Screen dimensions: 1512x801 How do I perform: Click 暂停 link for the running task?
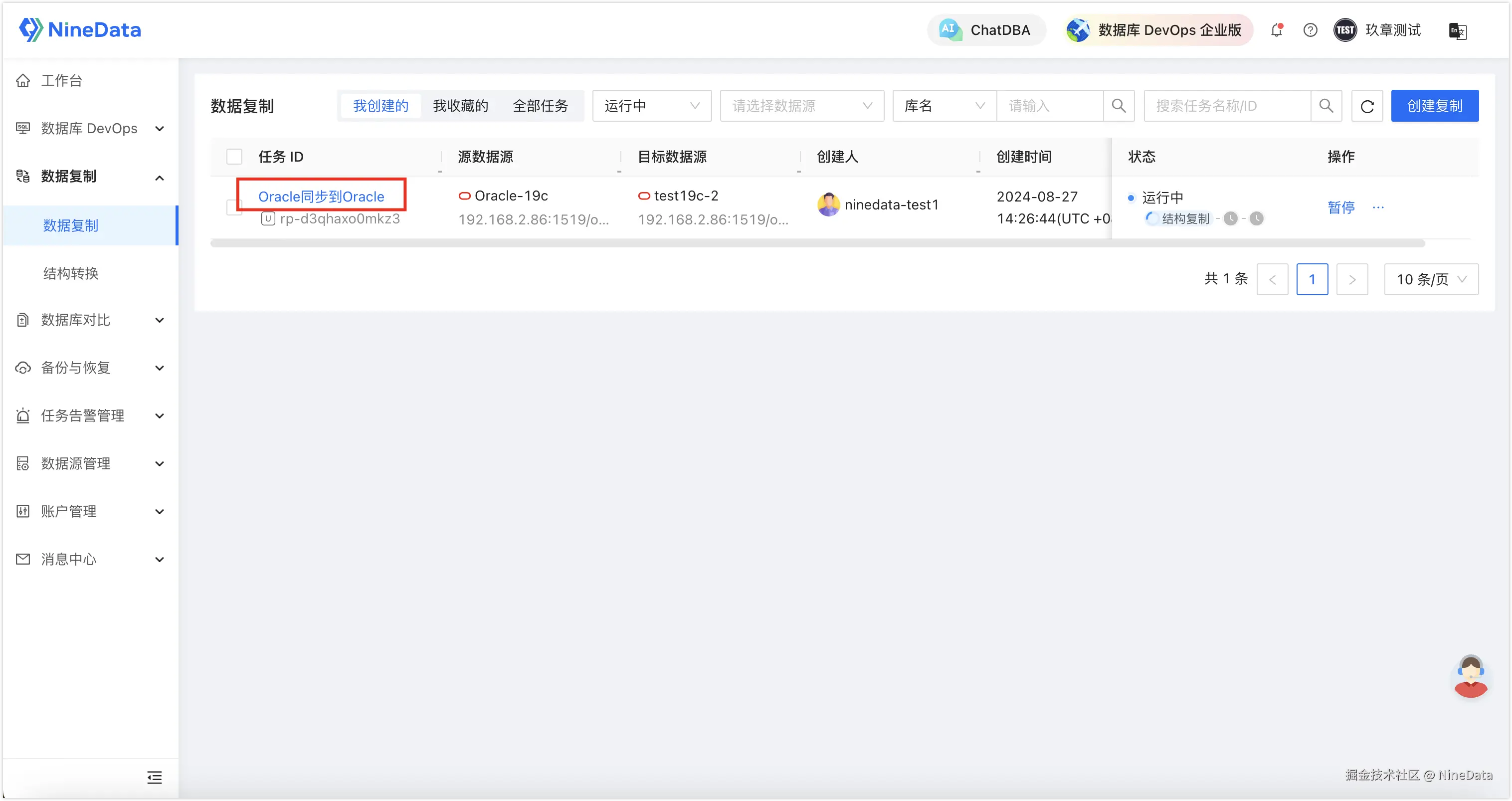point(1341,207)
